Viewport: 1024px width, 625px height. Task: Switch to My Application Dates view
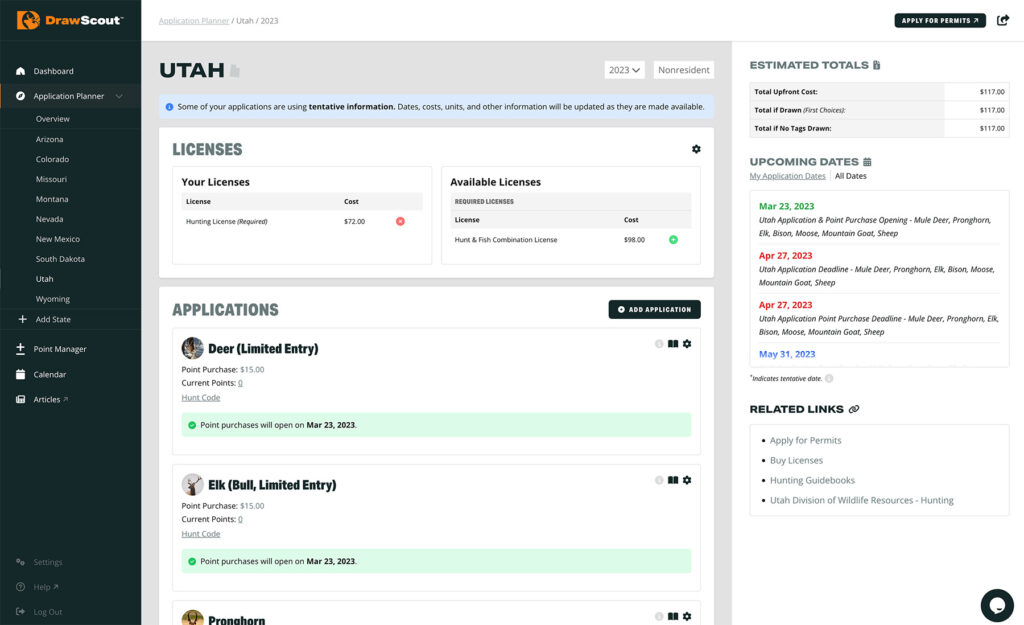point(787,176)
